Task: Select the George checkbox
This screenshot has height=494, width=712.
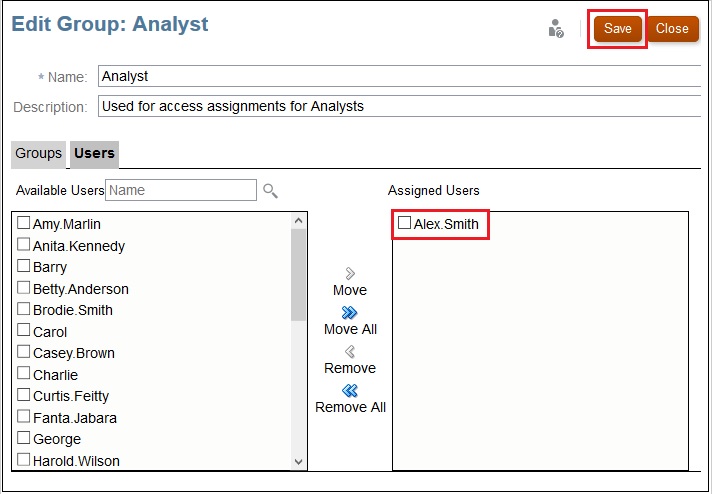Action: tap(24, 438)
